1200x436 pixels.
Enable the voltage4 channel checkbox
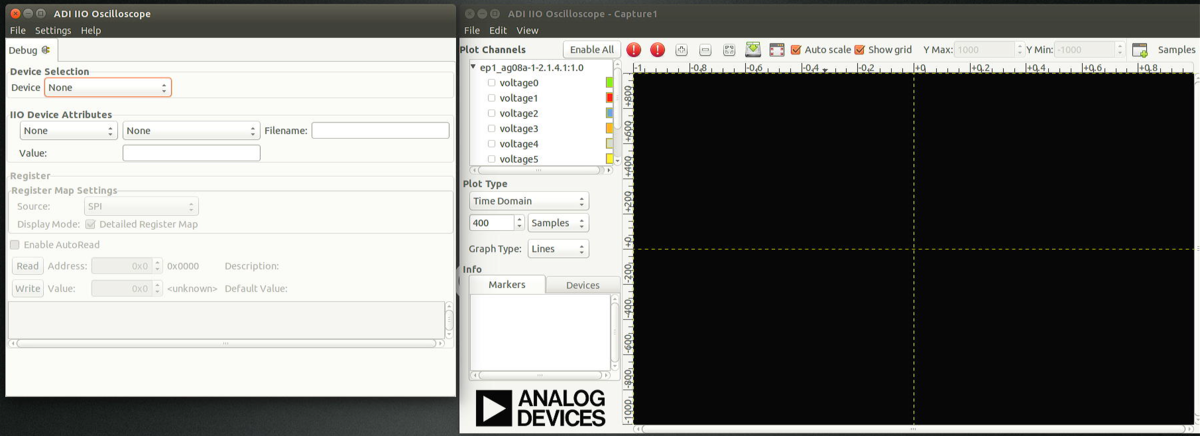pos(491,144)
